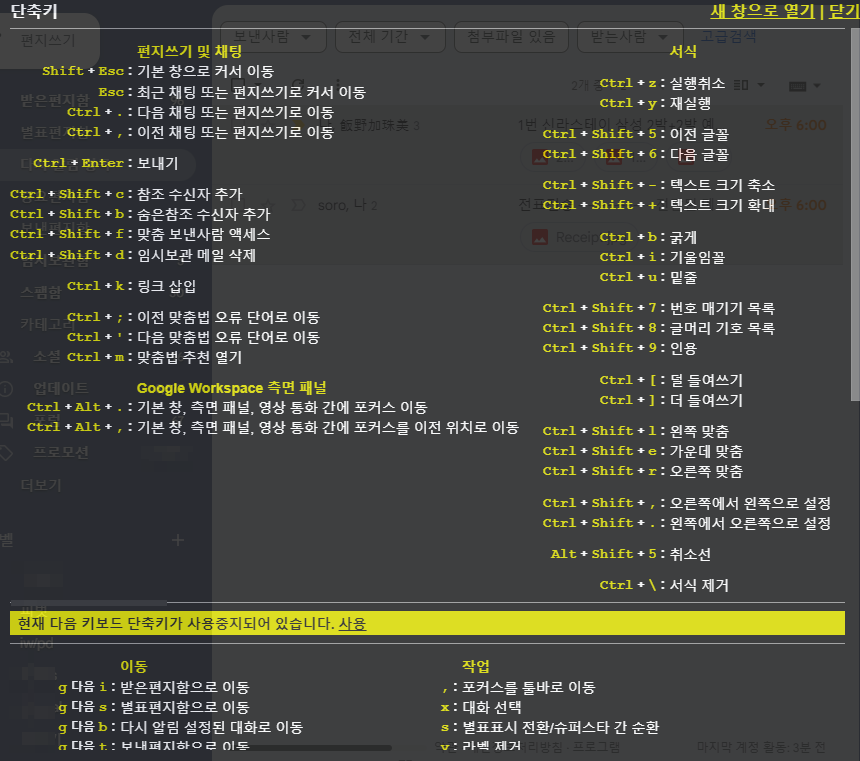Image resolution: width=860 pixels, height=761 pixels.
Task: Click the shortcuts panel vertical scrollbar
Action: 853,200
